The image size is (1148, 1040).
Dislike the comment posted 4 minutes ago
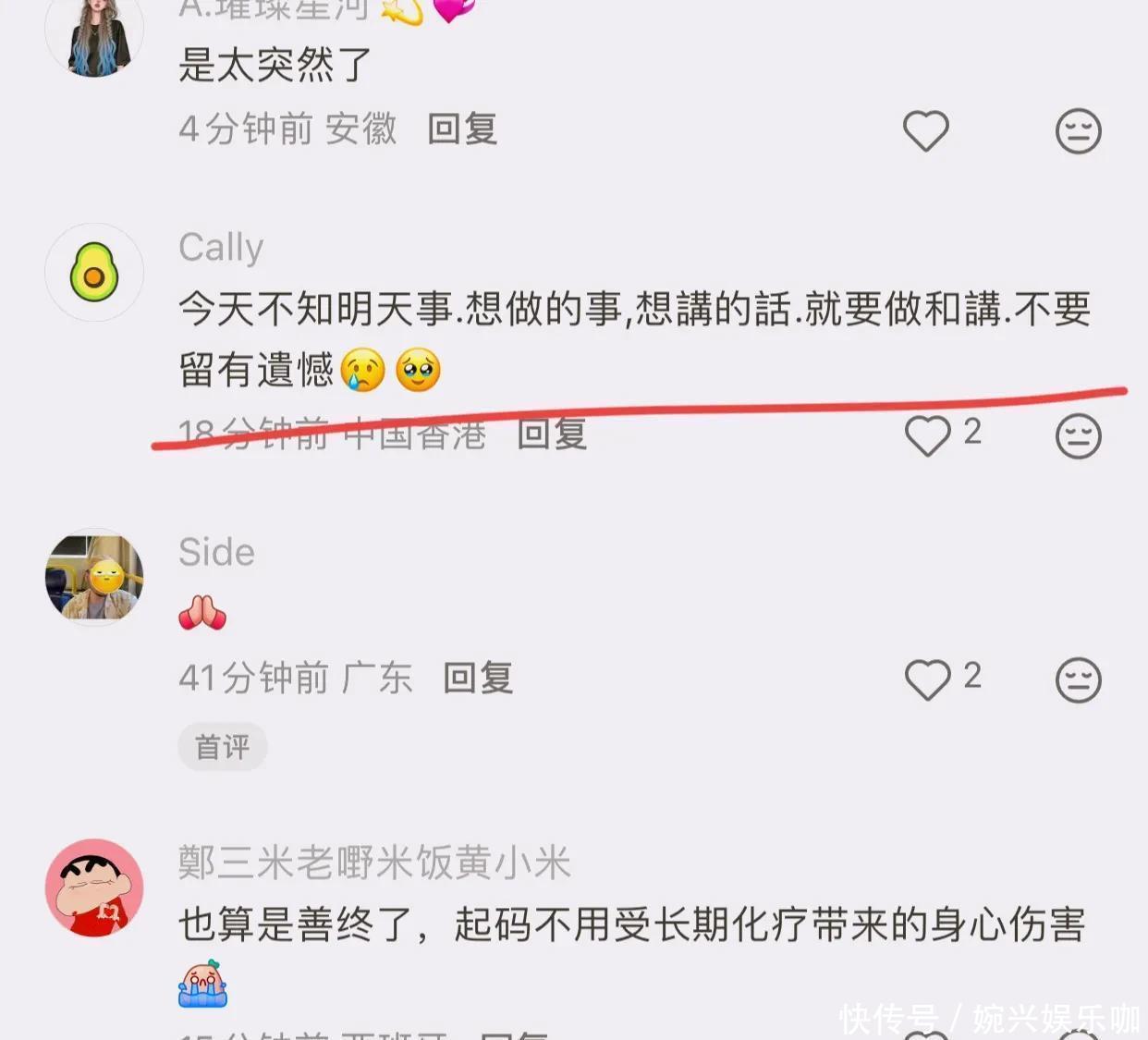[1078, 130]
